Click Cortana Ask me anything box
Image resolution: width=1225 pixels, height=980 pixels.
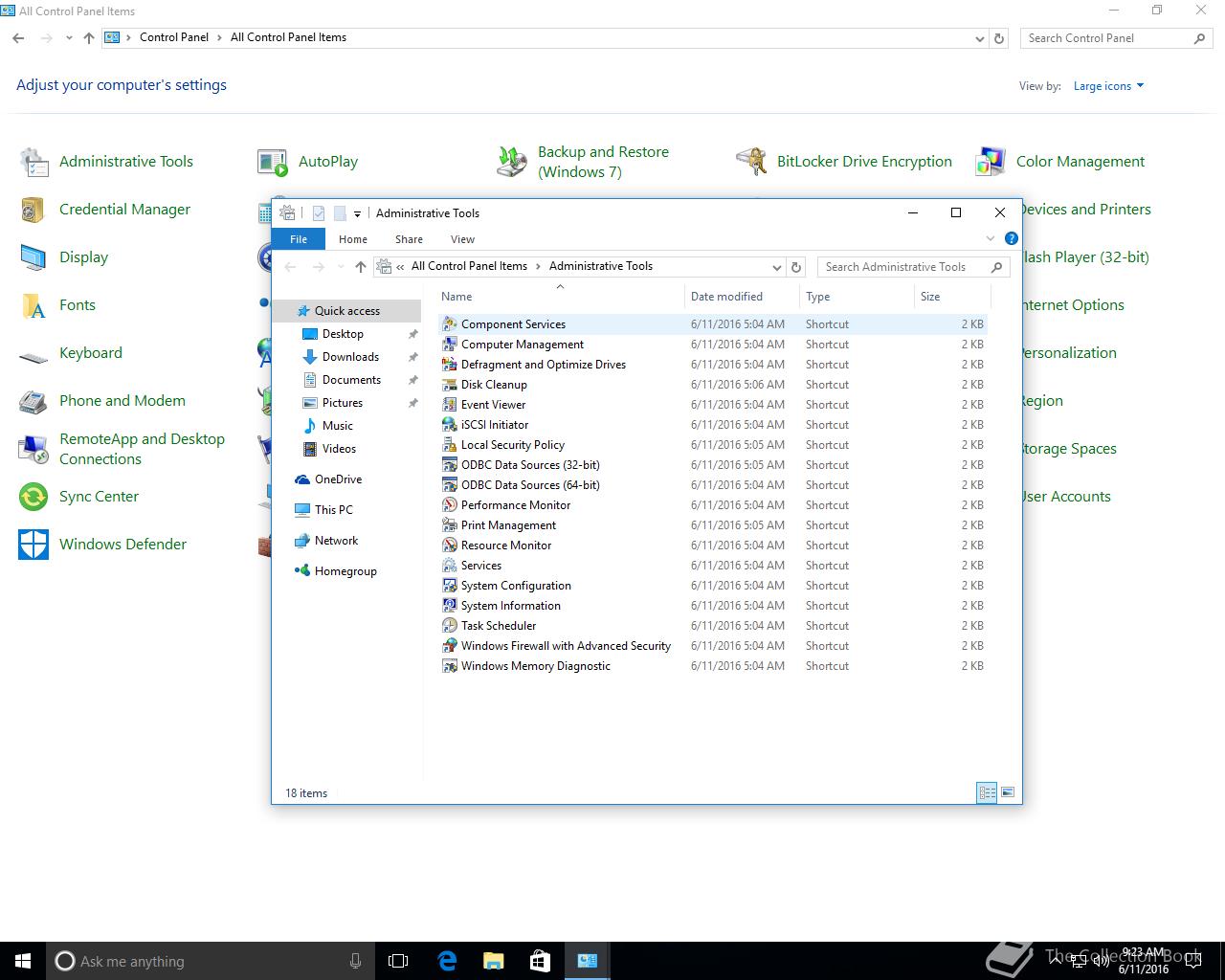pyautogui.click(x=210, y=961)
